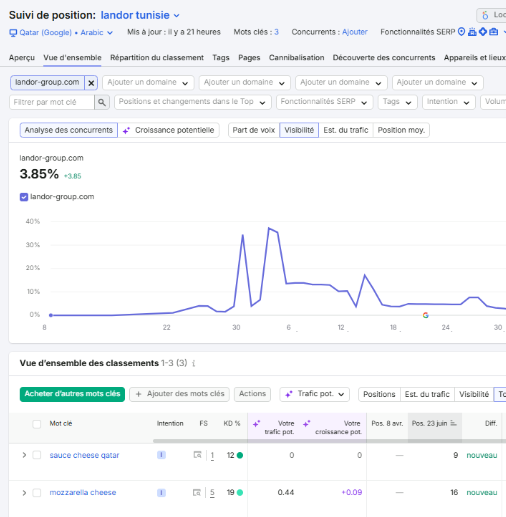
Task: Open the Fonctionnalités SERP filter dropdown
Action: [324, 102]
